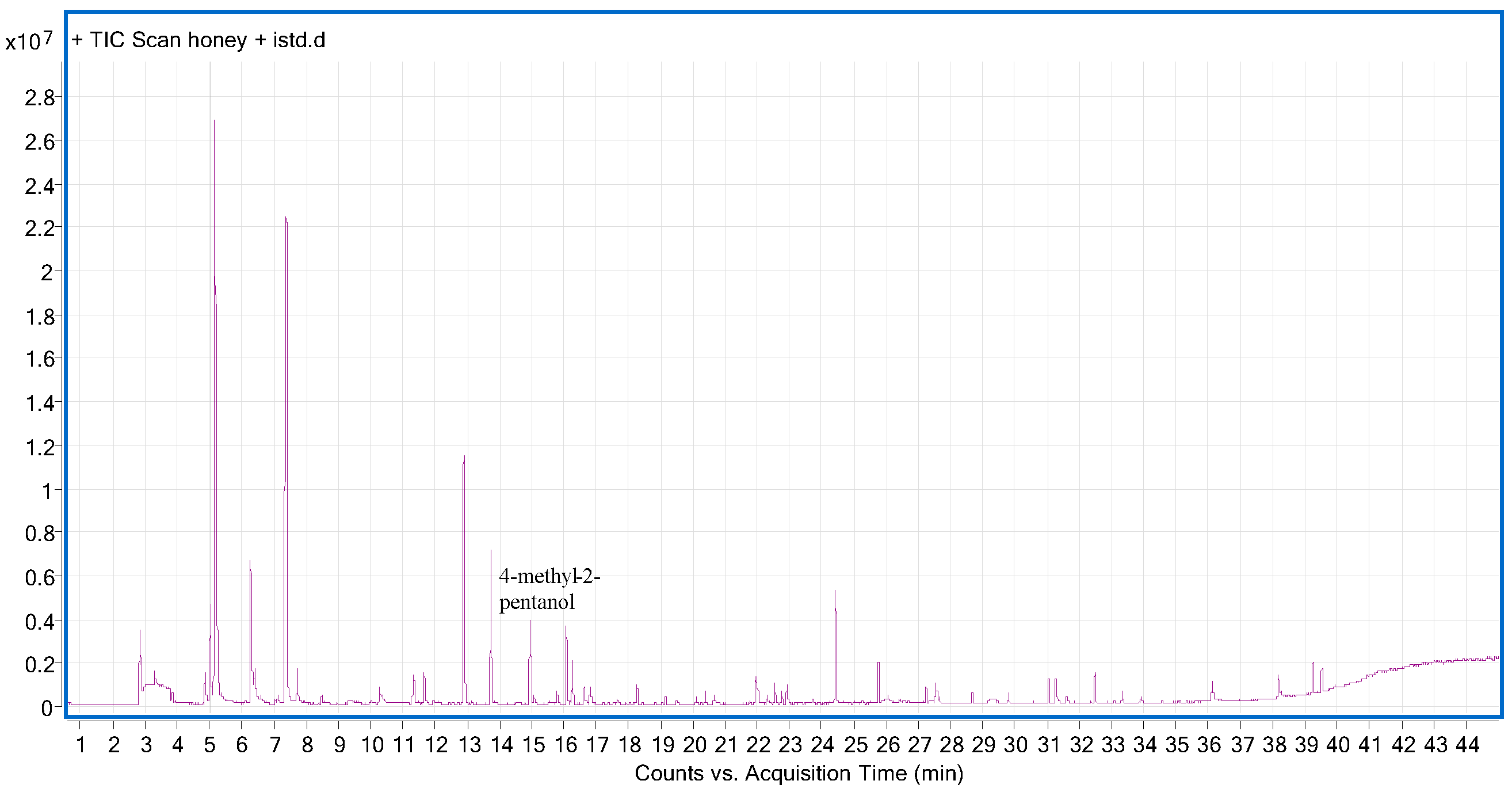Click the 22 tick on the time axis
Screen dimensions: 1512x792
click(758, 745)
